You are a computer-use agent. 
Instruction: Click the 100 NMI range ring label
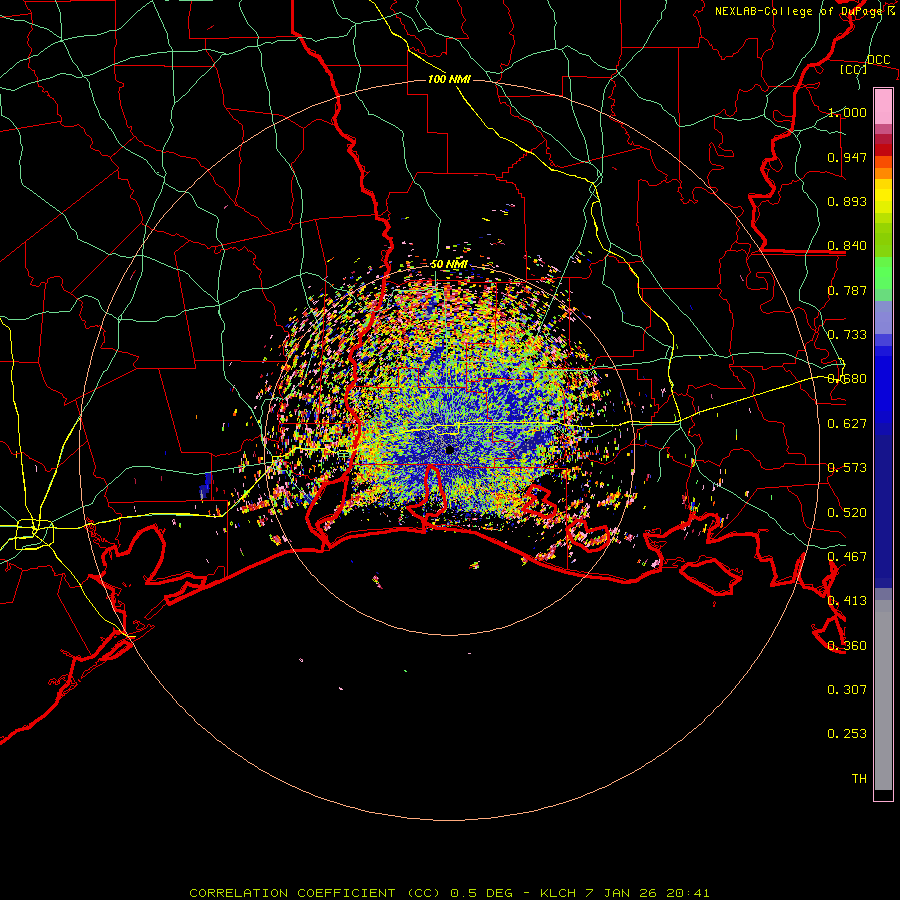click(x=449, y=79)
